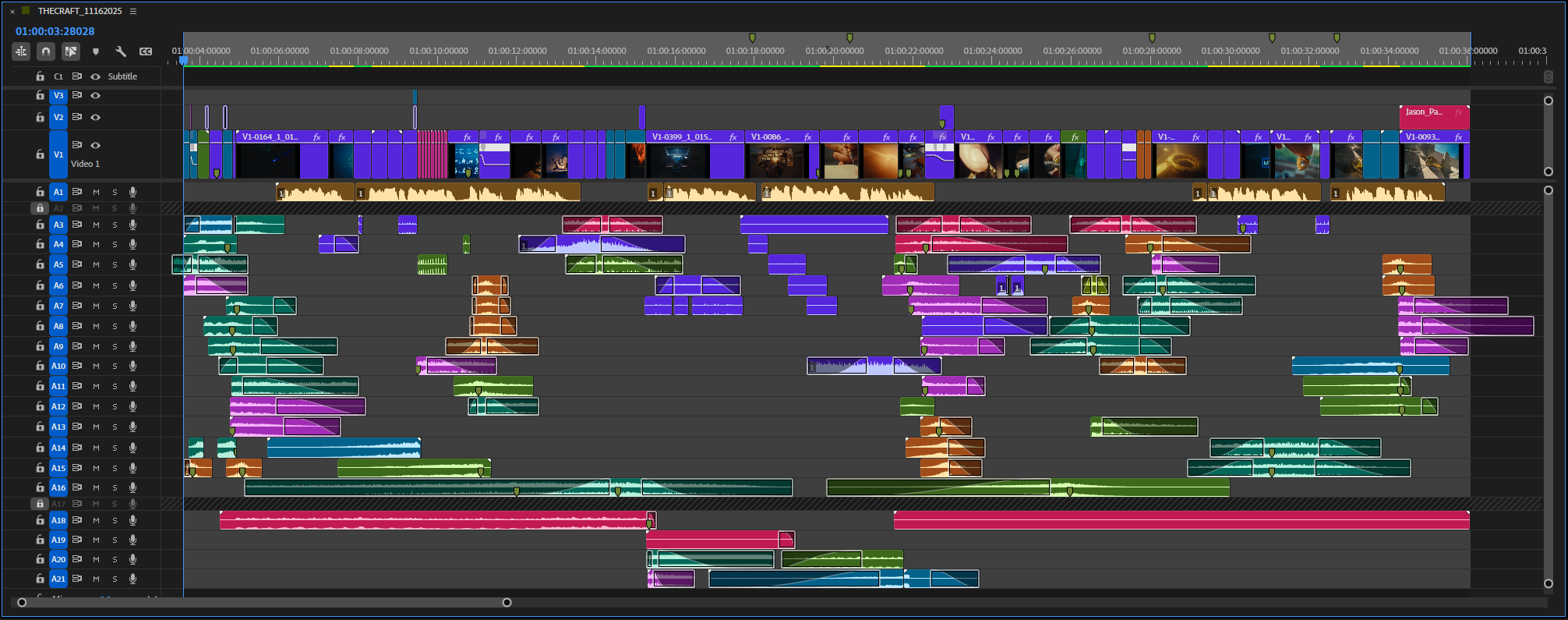Click sequence marker near 01:00:18:00000
The height and width of the screenshot is (620, 1568).
pos(752,37)
